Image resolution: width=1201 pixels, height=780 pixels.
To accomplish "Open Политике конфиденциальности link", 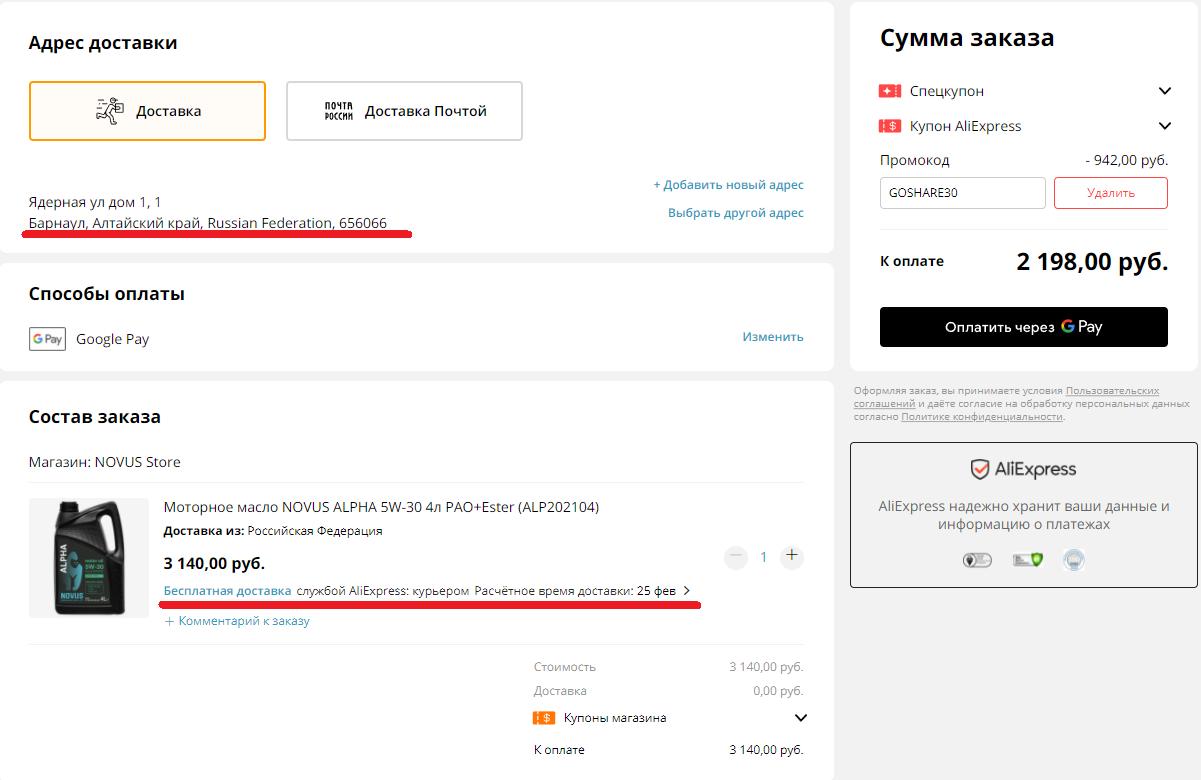I will [x=981, y=416].
